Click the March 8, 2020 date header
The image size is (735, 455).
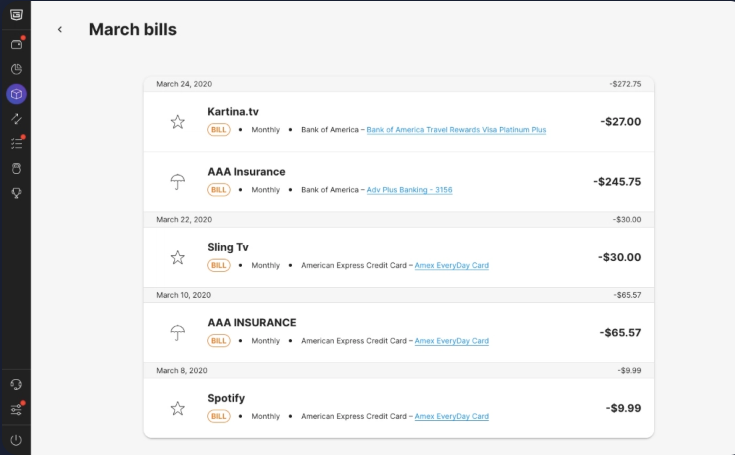point(181,370)
